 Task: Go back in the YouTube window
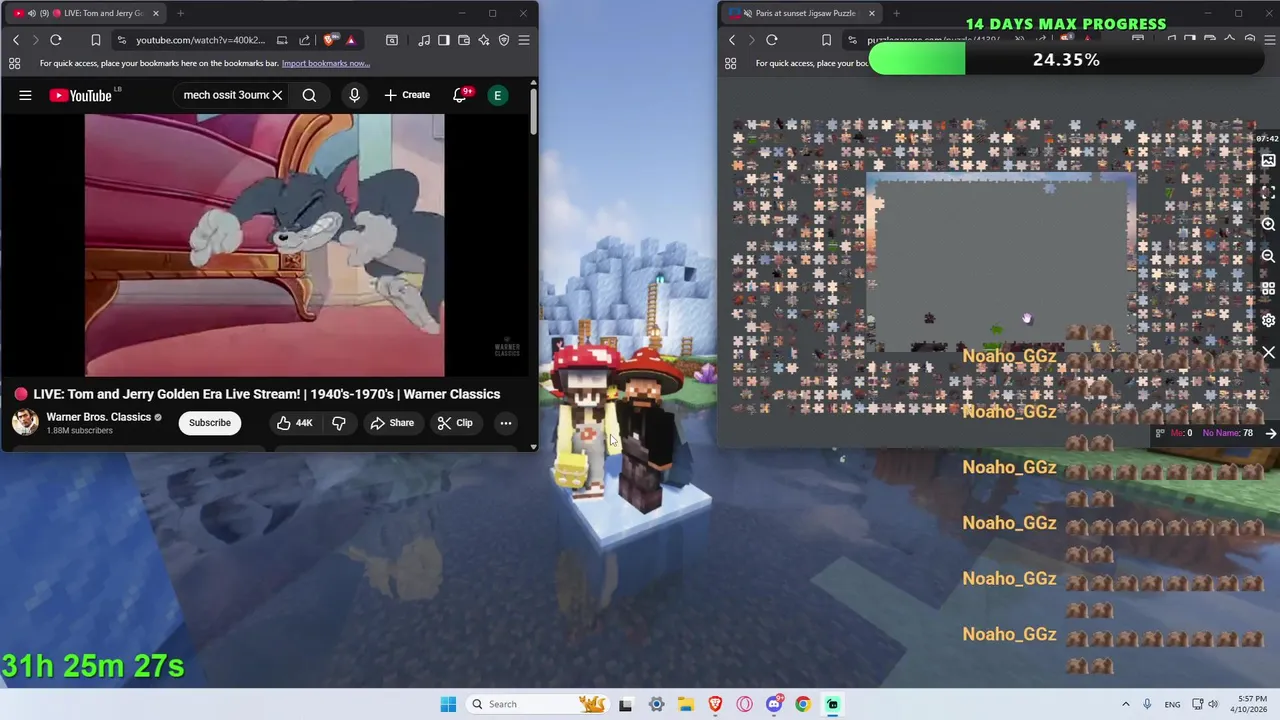pyautogui.click(x=16, y=40)
